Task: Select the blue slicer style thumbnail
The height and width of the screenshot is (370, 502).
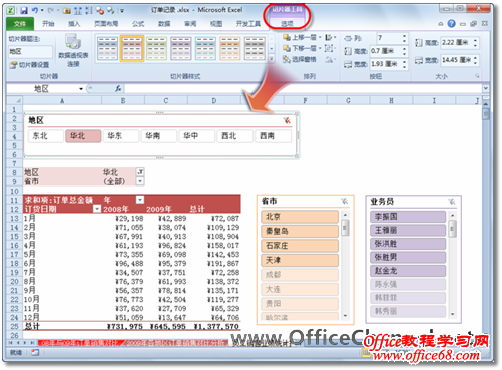Action: point(107,48)
